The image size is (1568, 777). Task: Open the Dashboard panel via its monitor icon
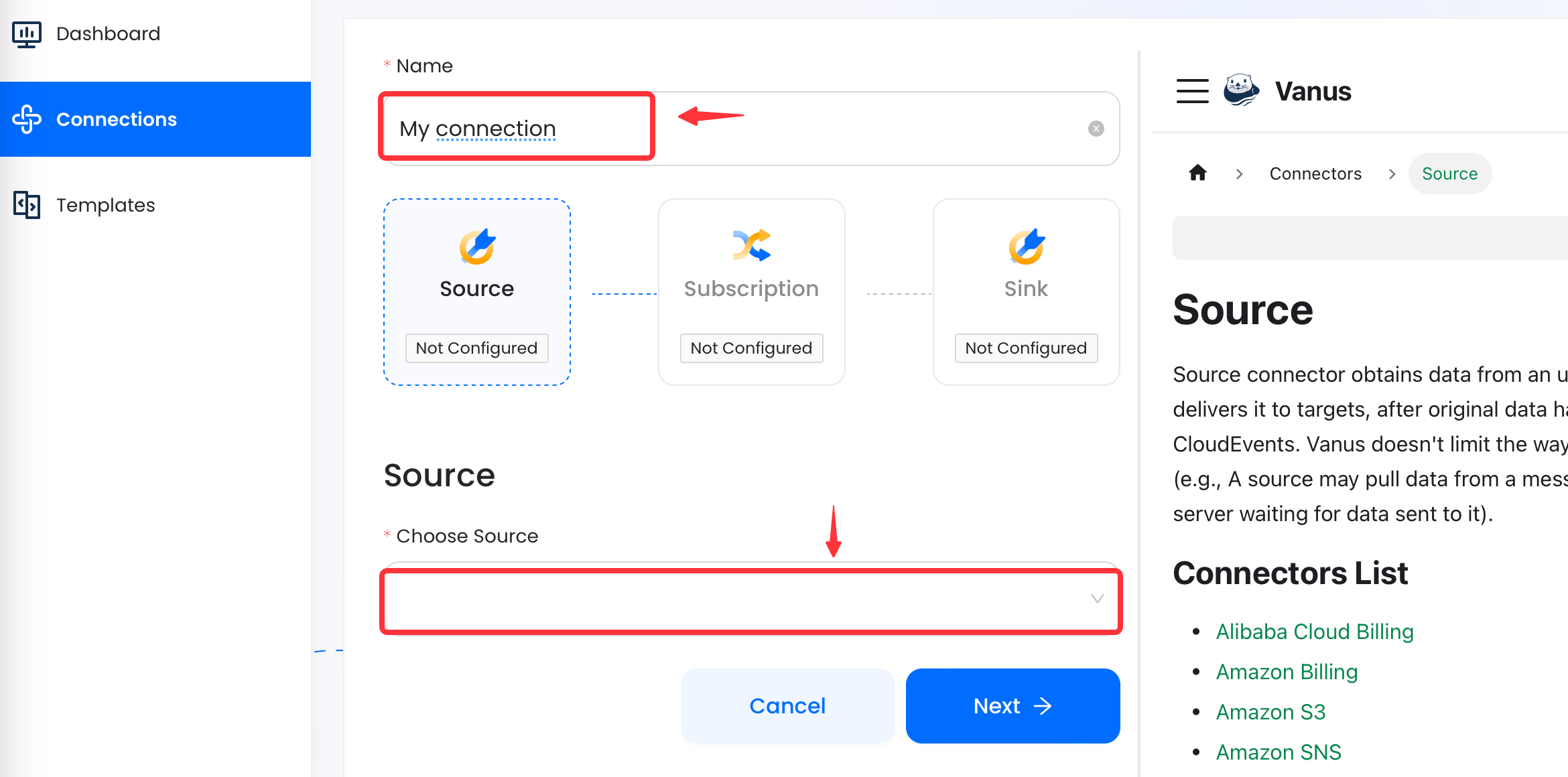[25, 33]
